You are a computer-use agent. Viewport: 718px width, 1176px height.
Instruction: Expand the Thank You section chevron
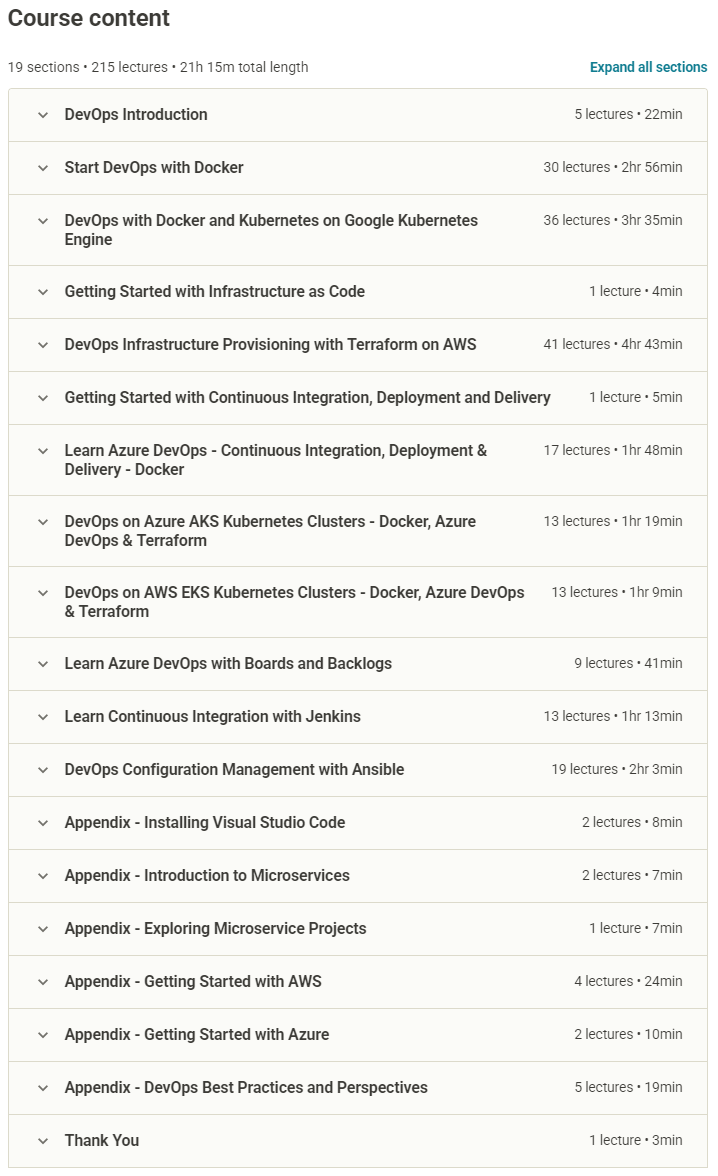point(43,1141)
